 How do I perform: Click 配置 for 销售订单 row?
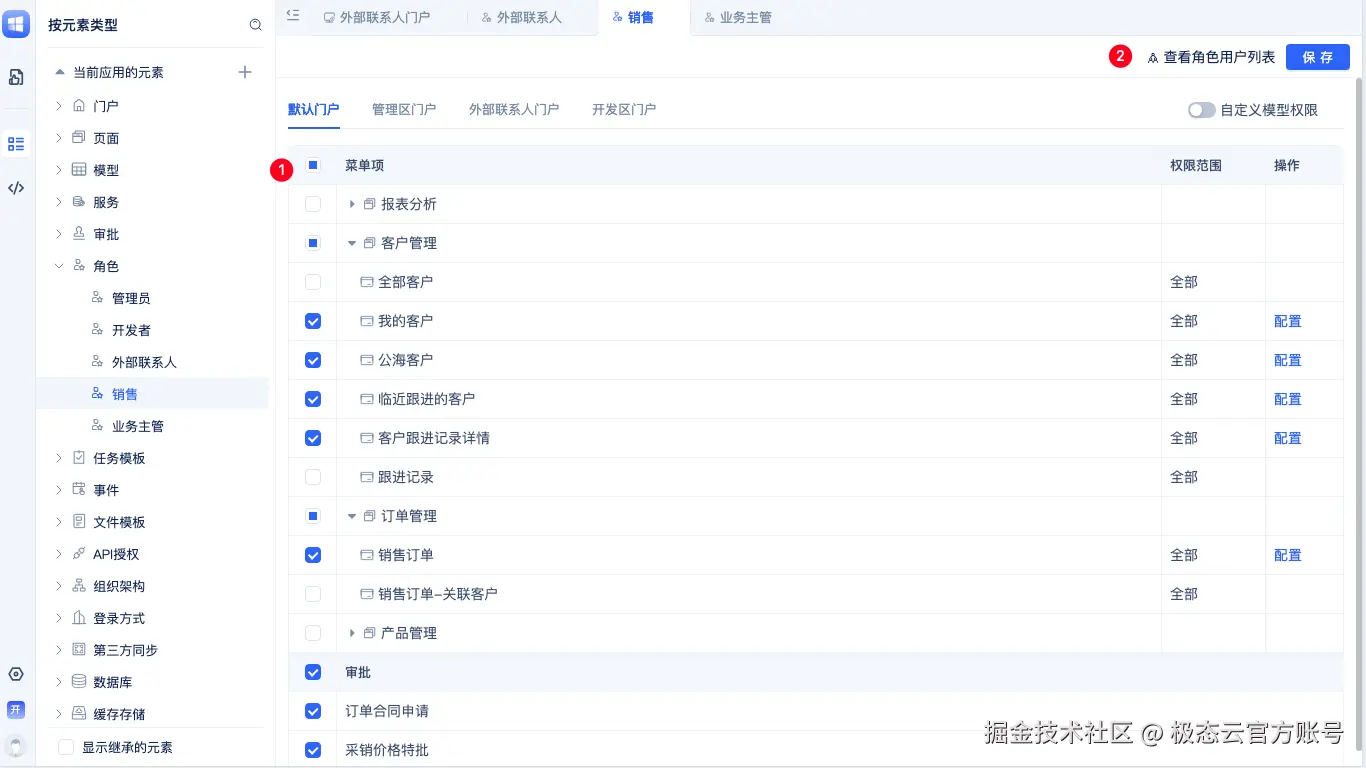(x=1288, y=555)
